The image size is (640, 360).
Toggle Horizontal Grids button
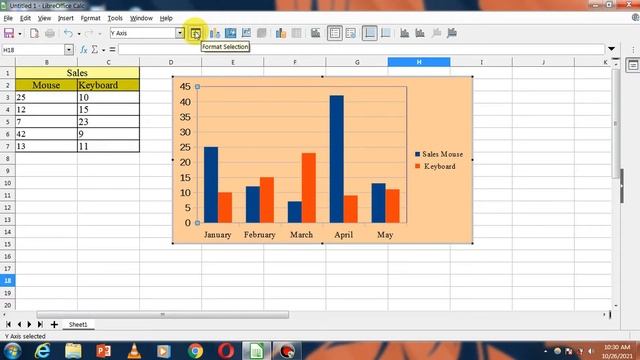point(370,33)
